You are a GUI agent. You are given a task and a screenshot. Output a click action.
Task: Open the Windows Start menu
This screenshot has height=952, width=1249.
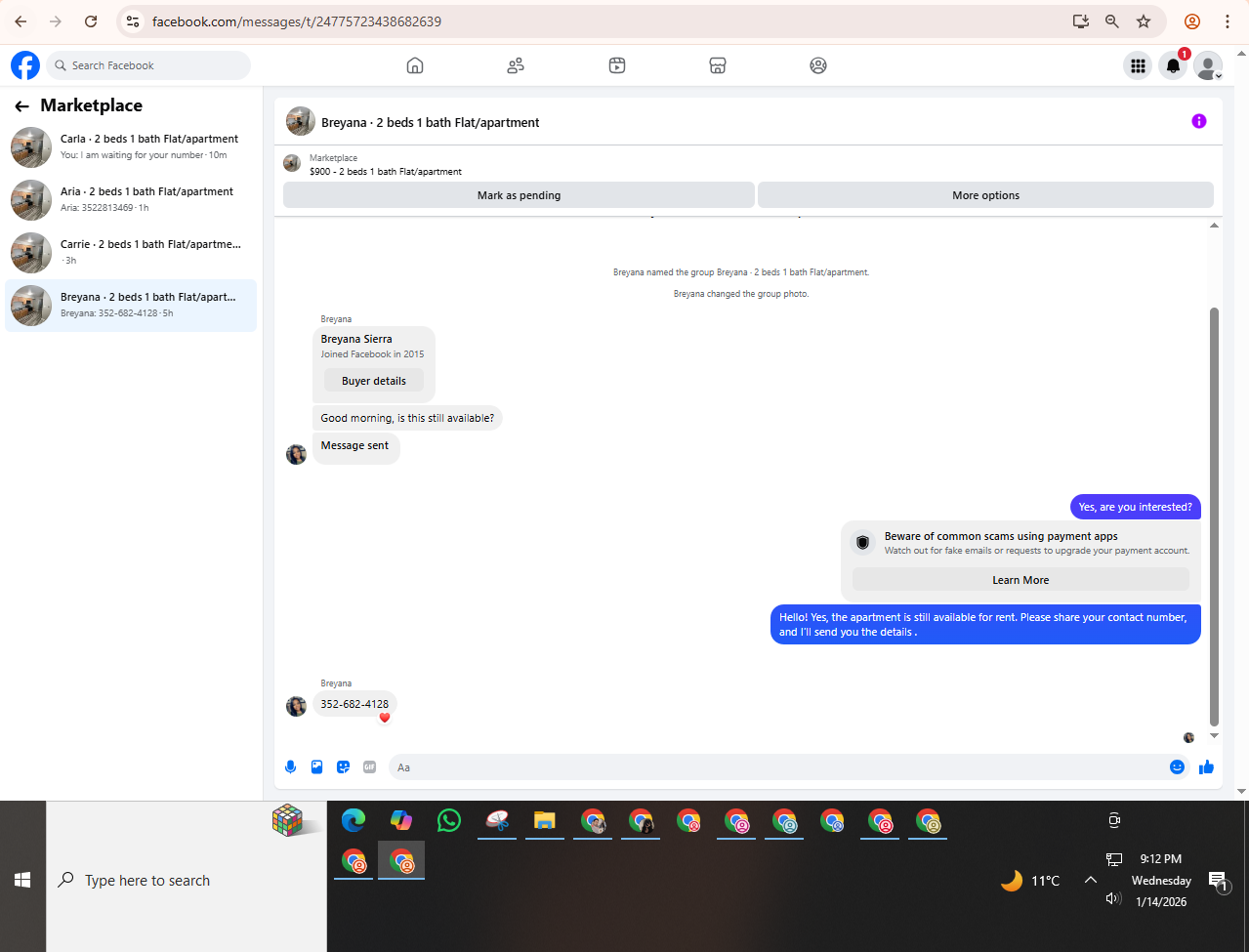pyautogui.click(x=22, y=880)
